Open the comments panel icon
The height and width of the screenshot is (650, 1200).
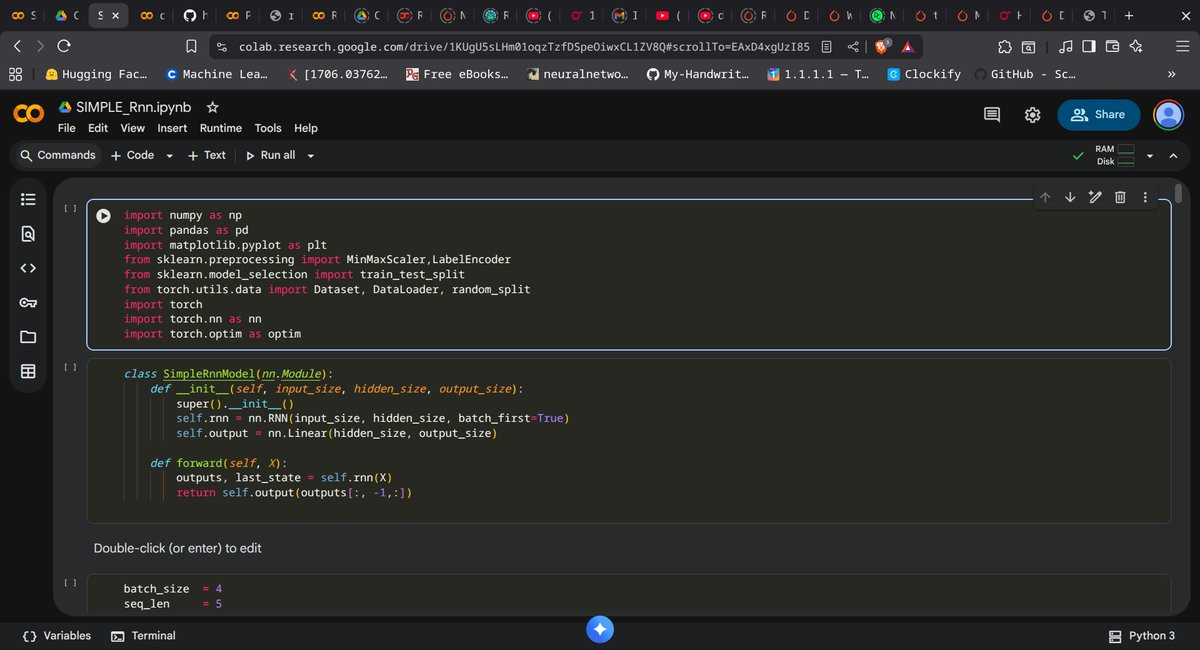(992, 115)
